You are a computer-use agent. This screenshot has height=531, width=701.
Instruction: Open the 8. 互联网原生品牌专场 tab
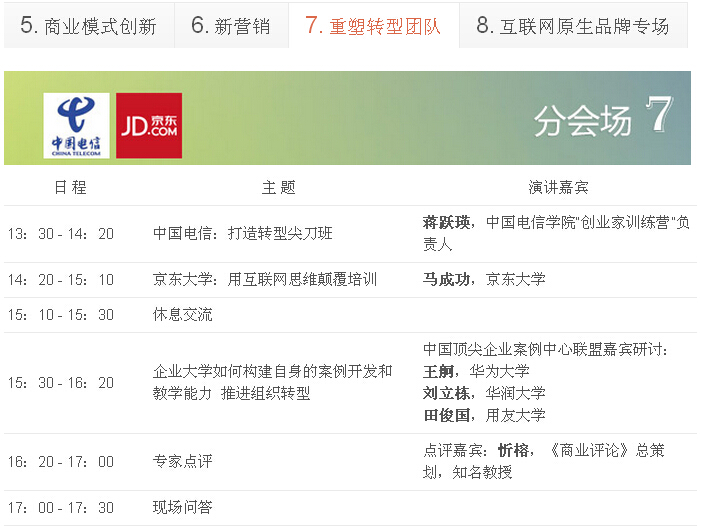pyautogui.click(x=574, y=25)
